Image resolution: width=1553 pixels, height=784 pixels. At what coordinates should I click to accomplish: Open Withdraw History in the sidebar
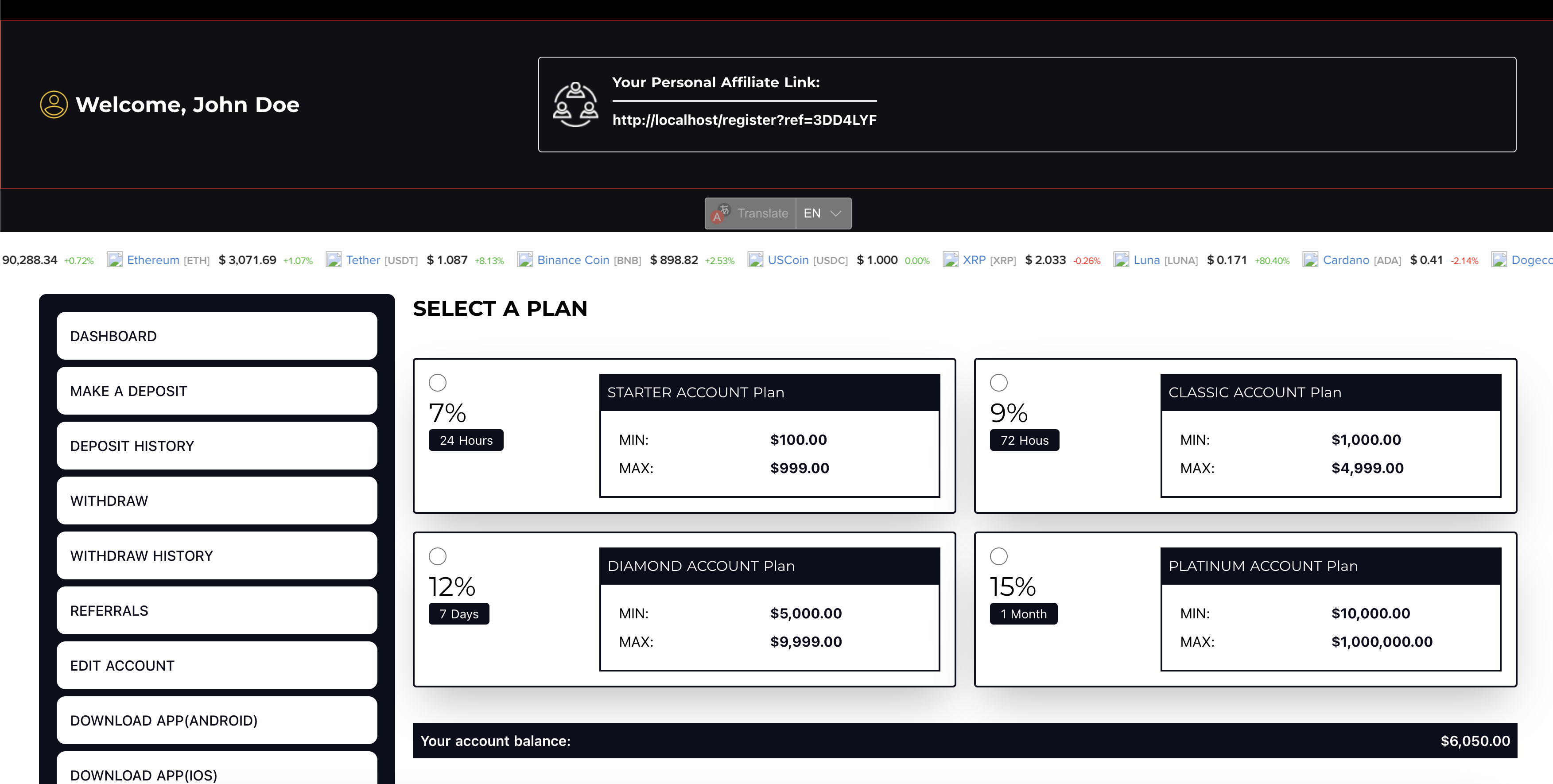[217, 555]
